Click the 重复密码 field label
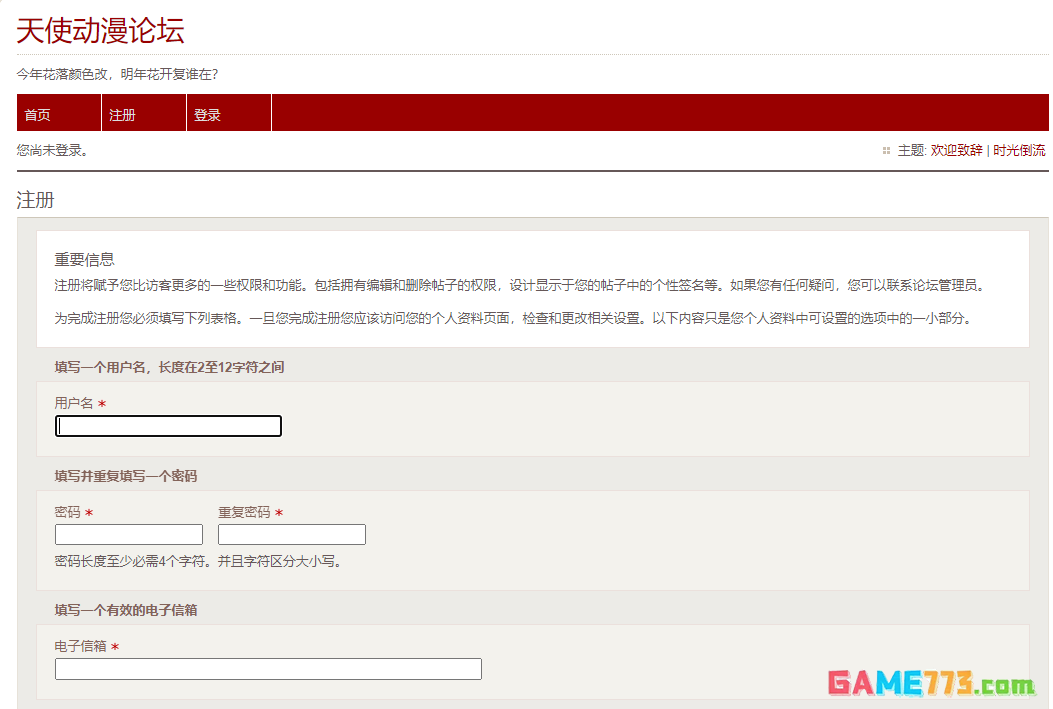 [x=244, y=512]
